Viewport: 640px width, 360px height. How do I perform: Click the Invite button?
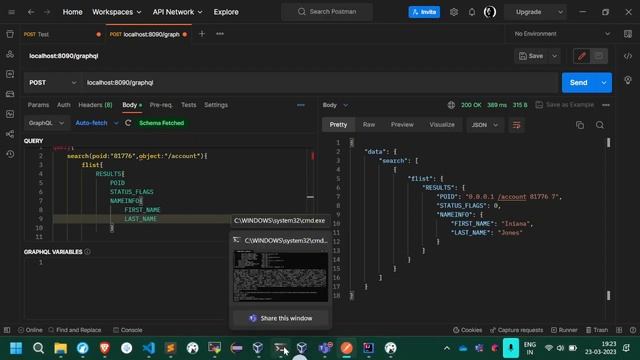424,12
